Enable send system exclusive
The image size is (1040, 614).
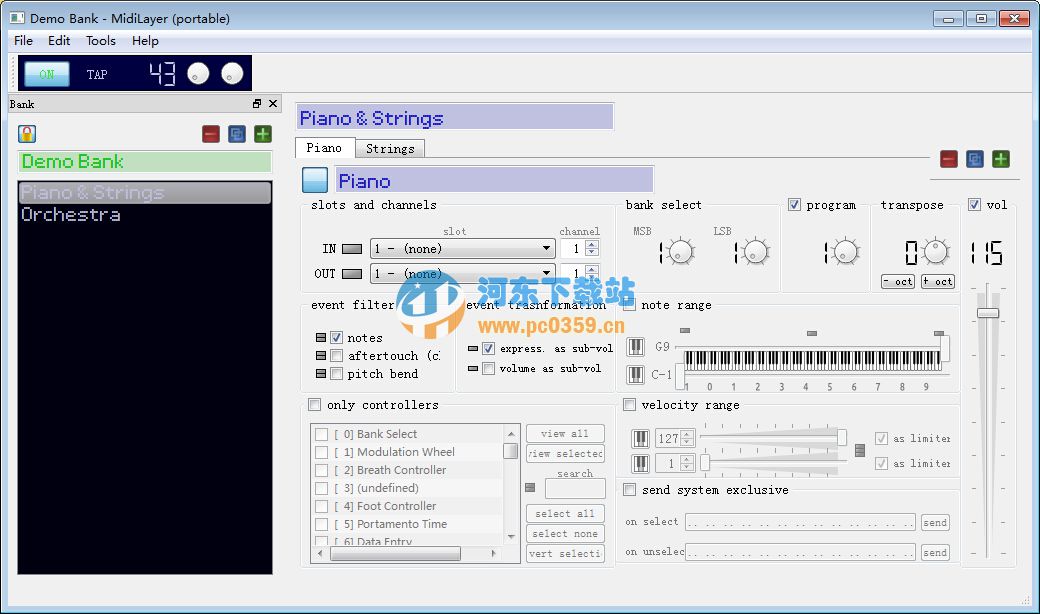[629, 490]
